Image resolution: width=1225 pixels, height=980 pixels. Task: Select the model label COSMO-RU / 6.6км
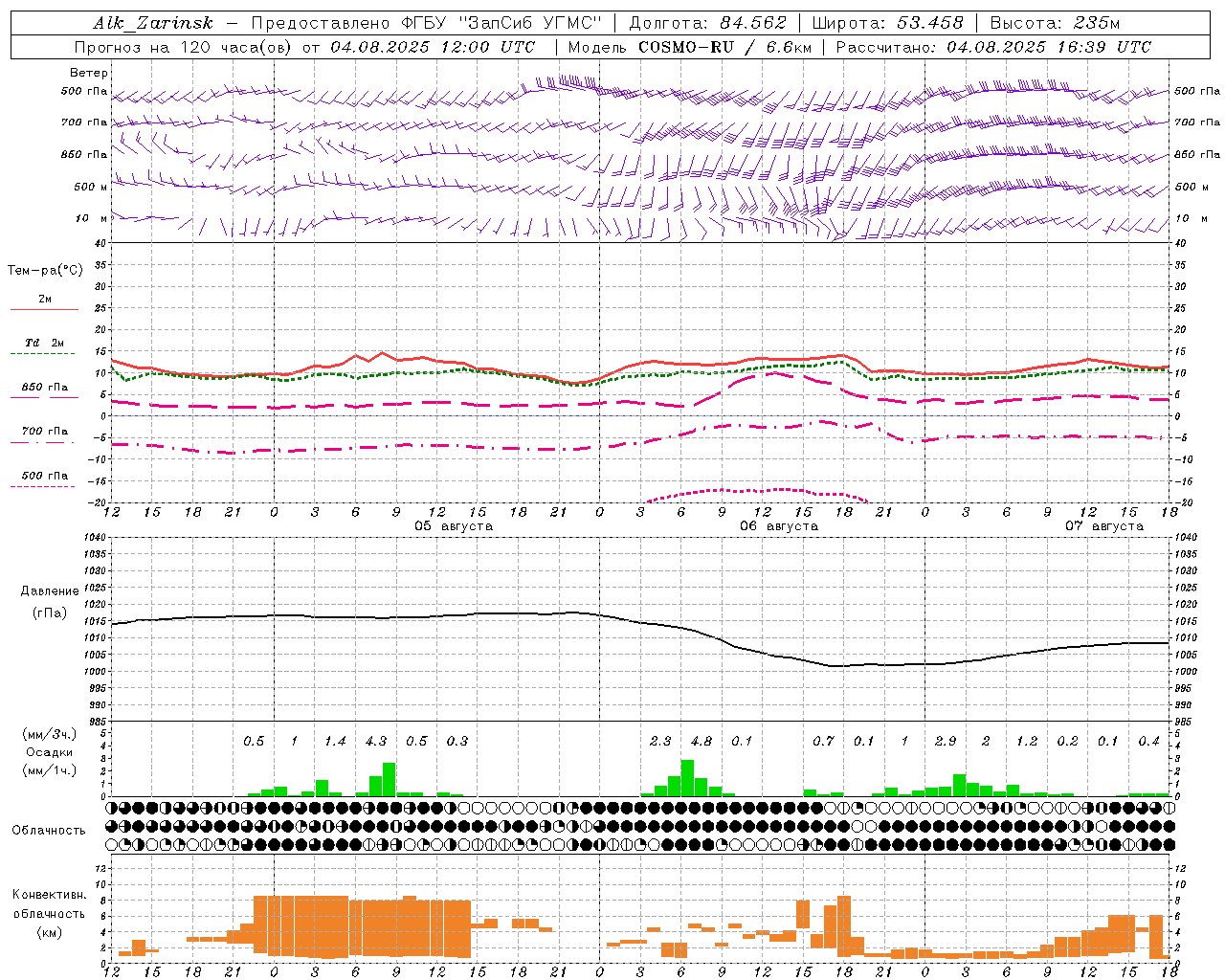725,47
